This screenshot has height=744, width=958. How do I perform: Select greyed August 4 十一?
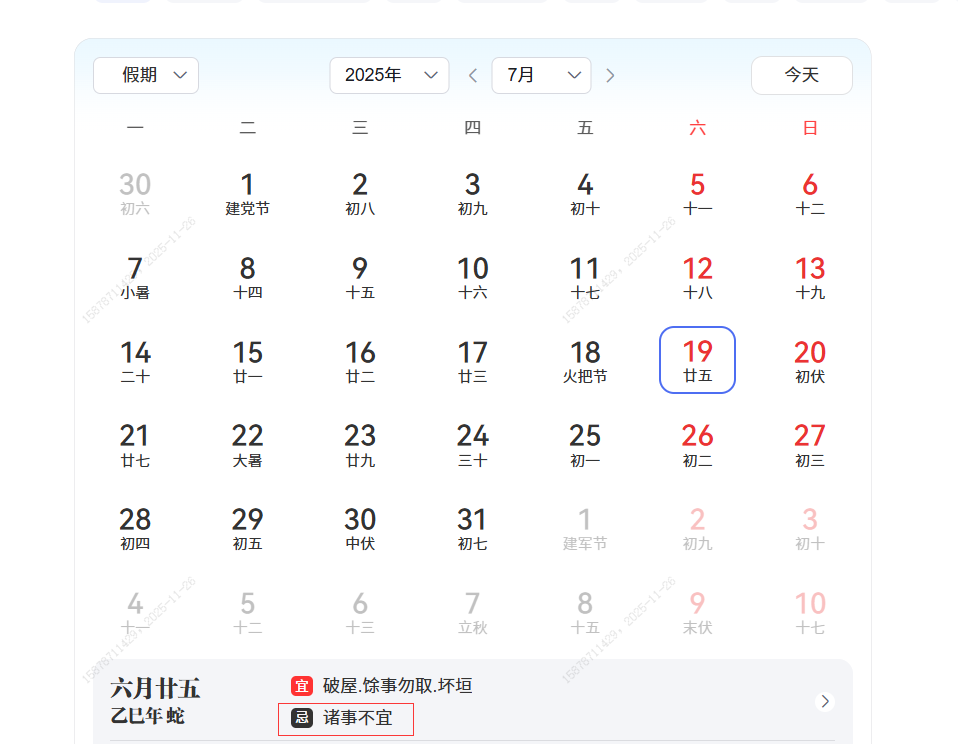(x=135, y=611)
